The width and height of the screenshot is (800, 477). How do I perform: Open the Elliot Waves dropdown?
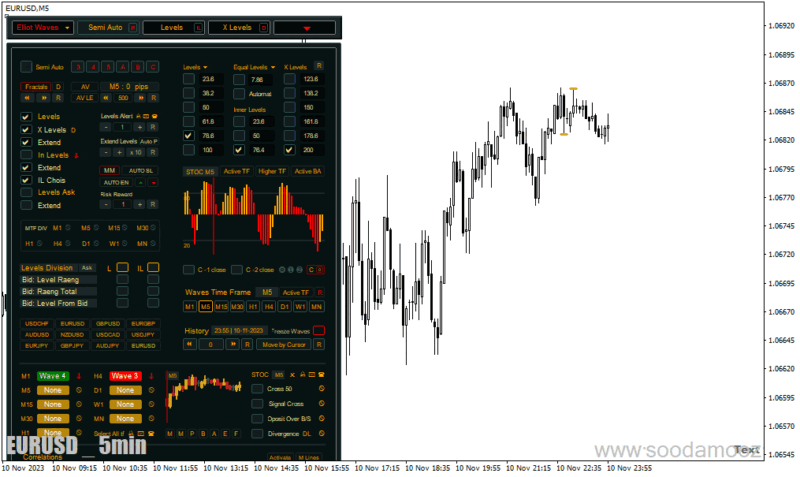click(x=43, y=28)
